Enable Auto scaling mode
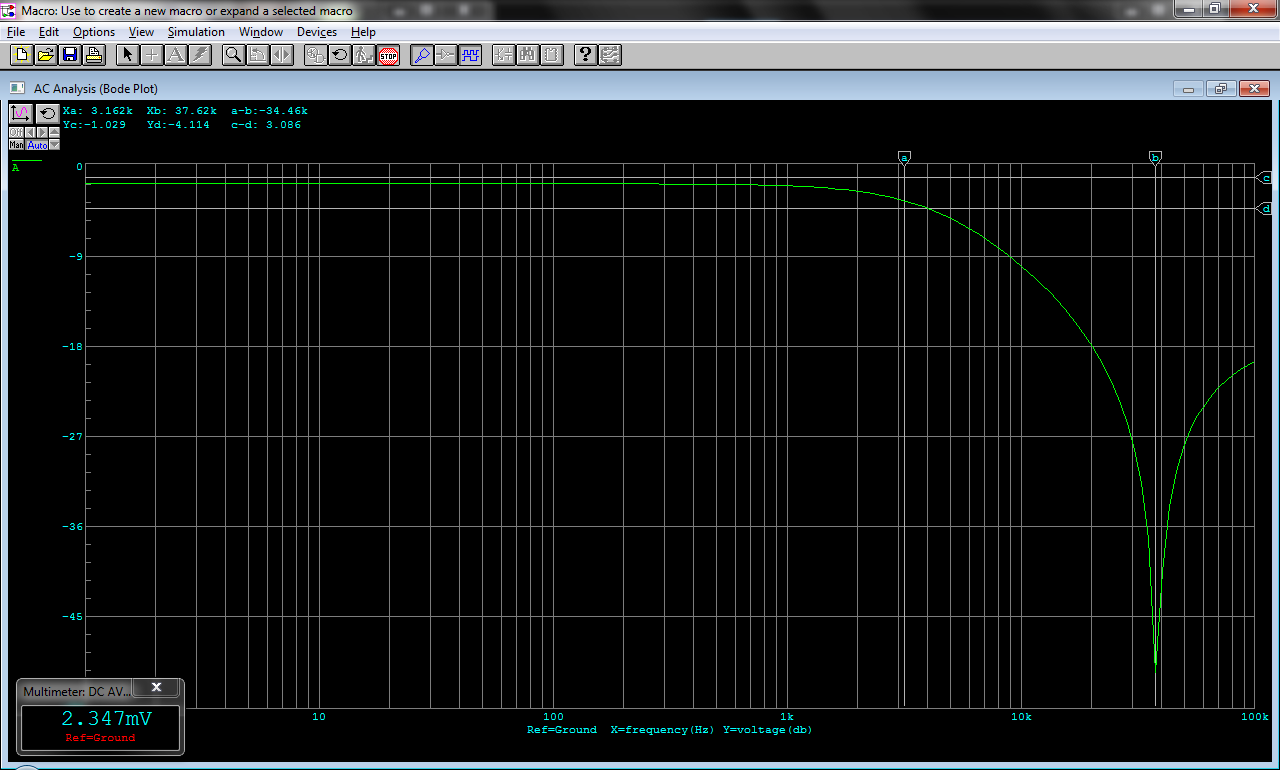The image size is (1280, 770). point(37,145)
